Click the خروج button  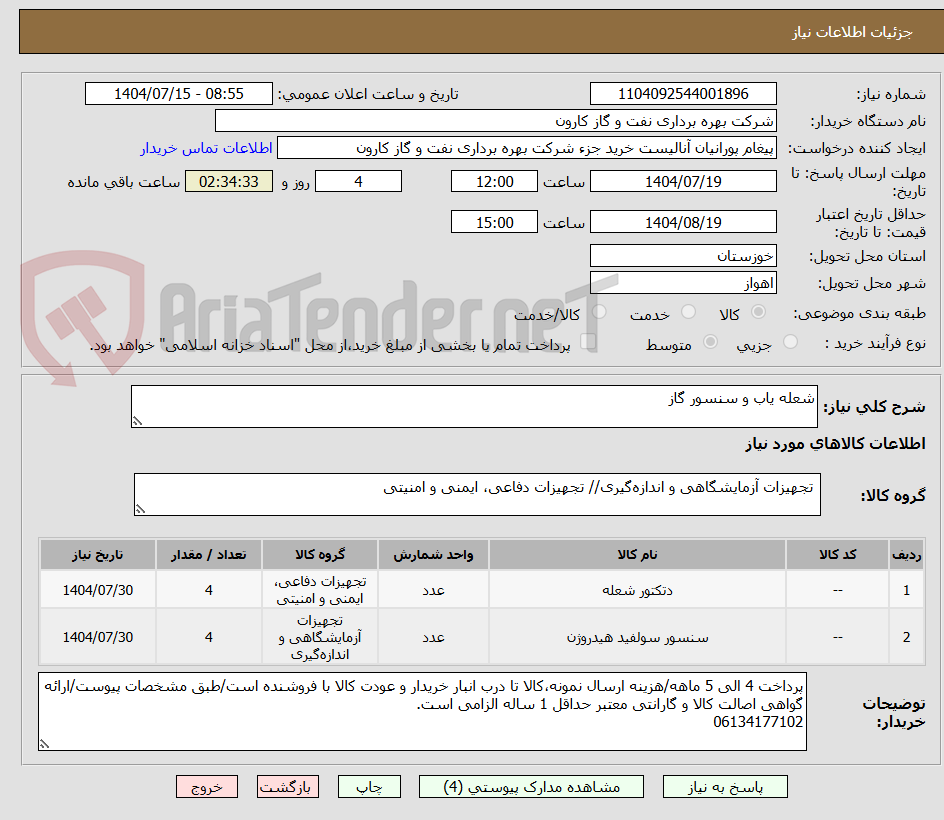207,786
